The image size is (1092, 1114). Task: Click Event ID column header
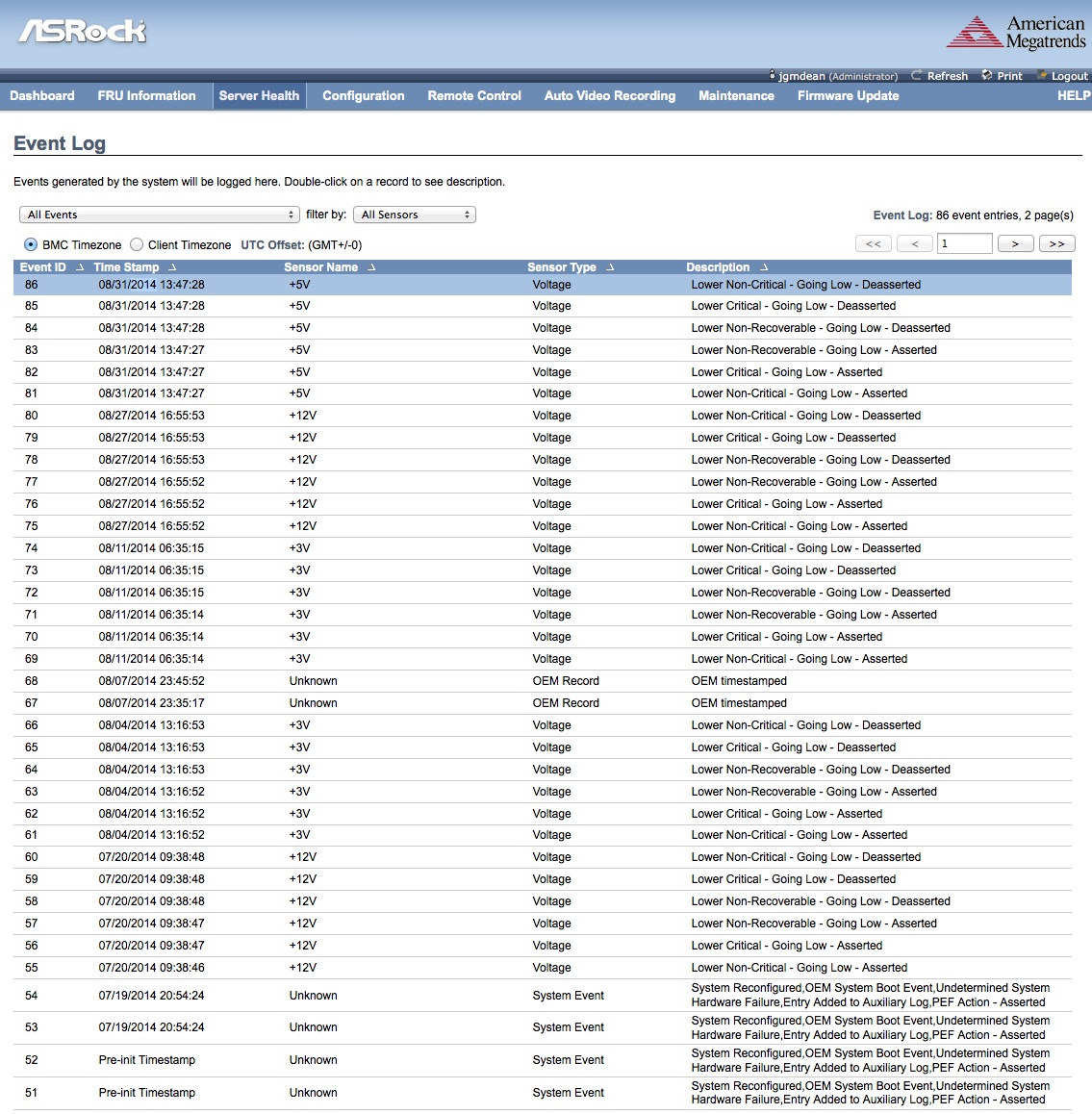click(x=42, y=267)
